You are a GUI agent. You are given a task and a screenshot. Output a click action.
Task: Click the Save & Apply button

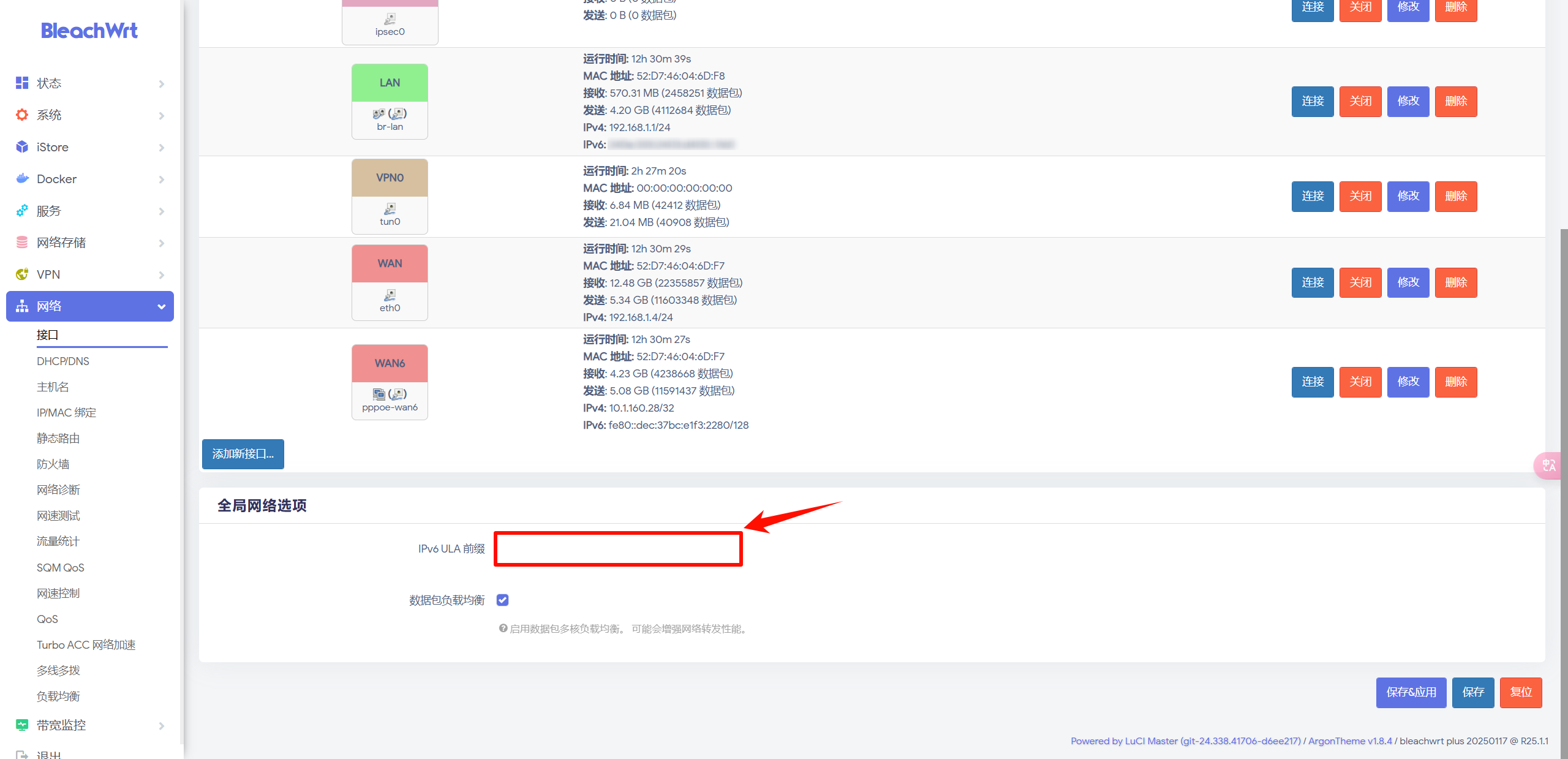pyautogui.click(x=1411, y=692)
